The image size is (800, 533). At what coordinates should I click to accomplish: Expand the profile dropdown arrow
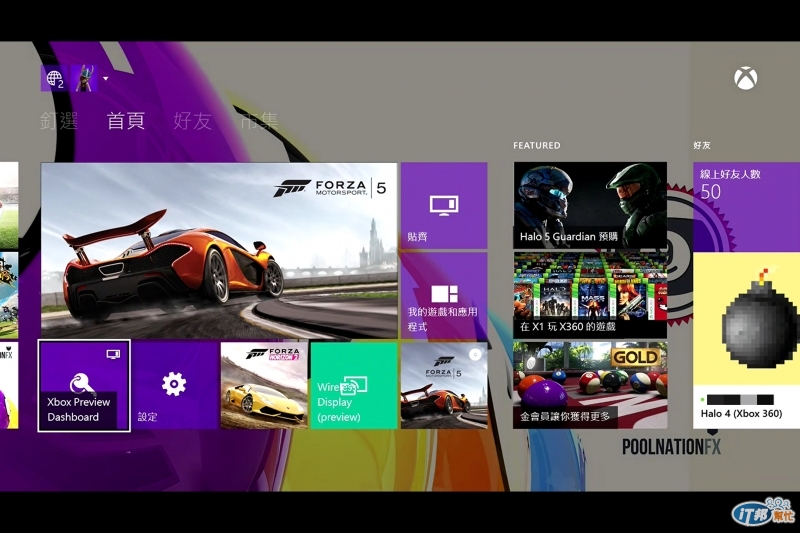(106, 79)
